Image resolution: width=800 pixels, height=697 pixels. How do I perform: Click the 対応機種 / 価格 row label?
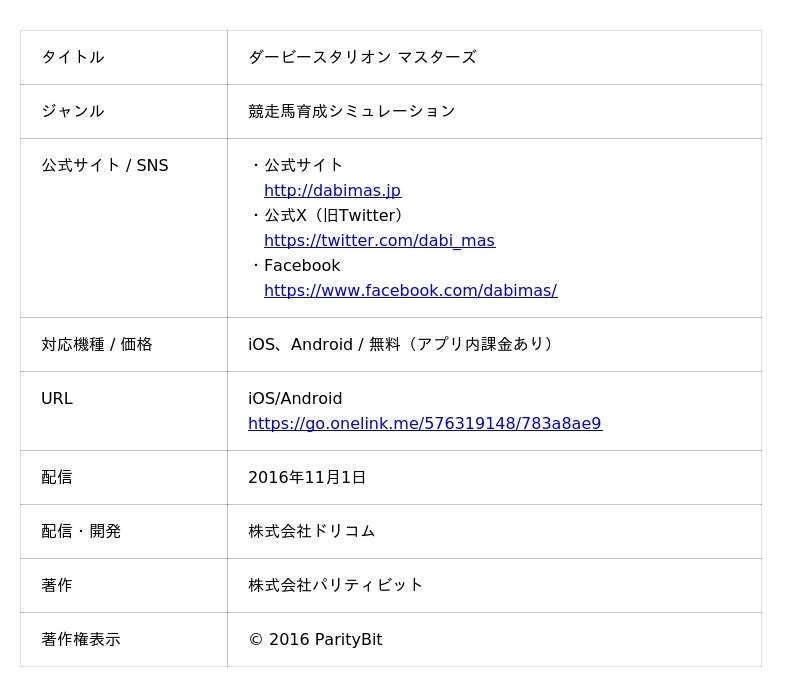(96, 344)
